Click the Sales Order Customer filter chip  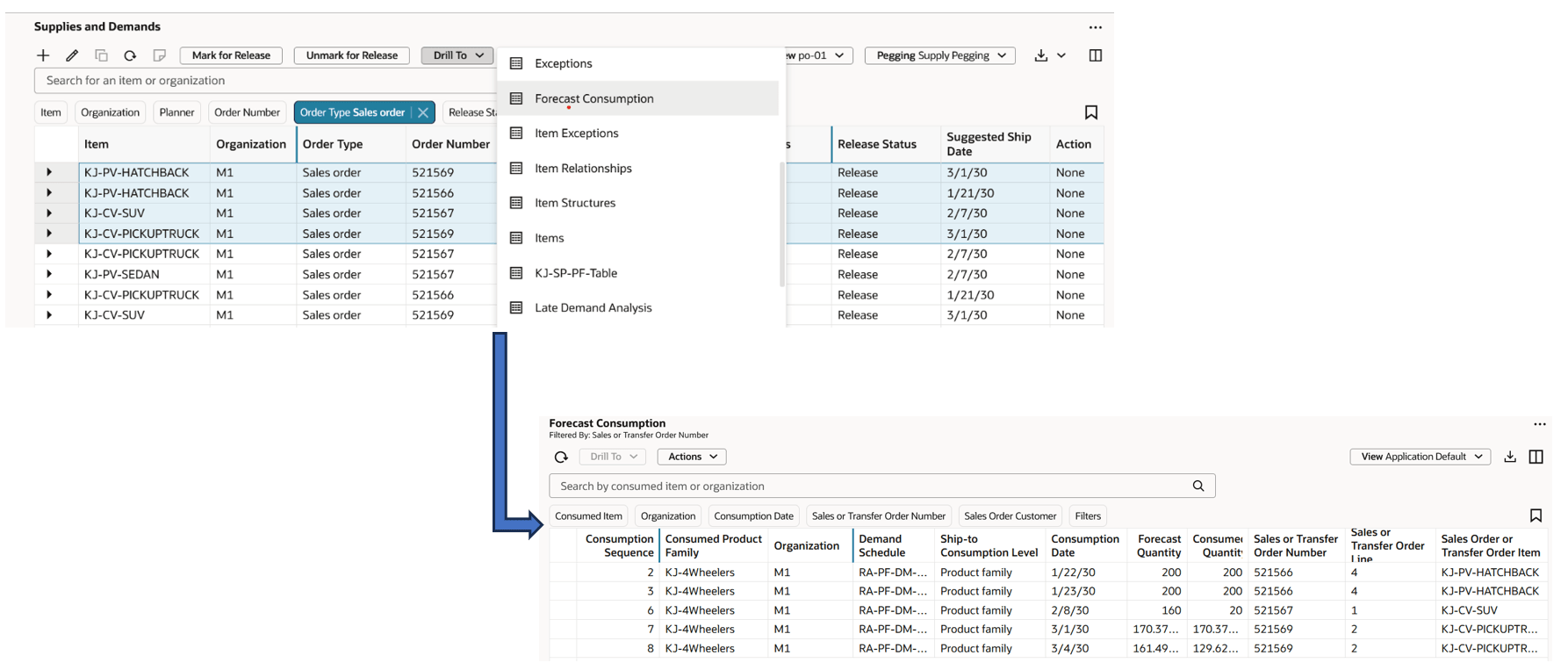pos(1010,516)
